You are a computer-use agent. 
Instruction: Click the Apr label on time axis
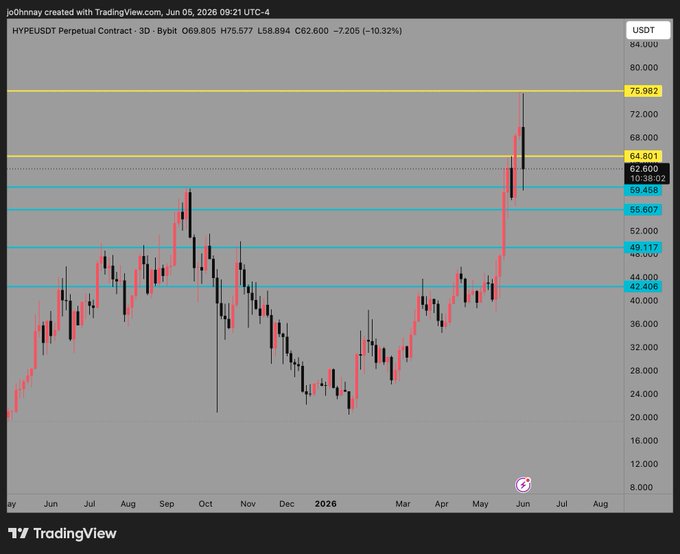441,504
